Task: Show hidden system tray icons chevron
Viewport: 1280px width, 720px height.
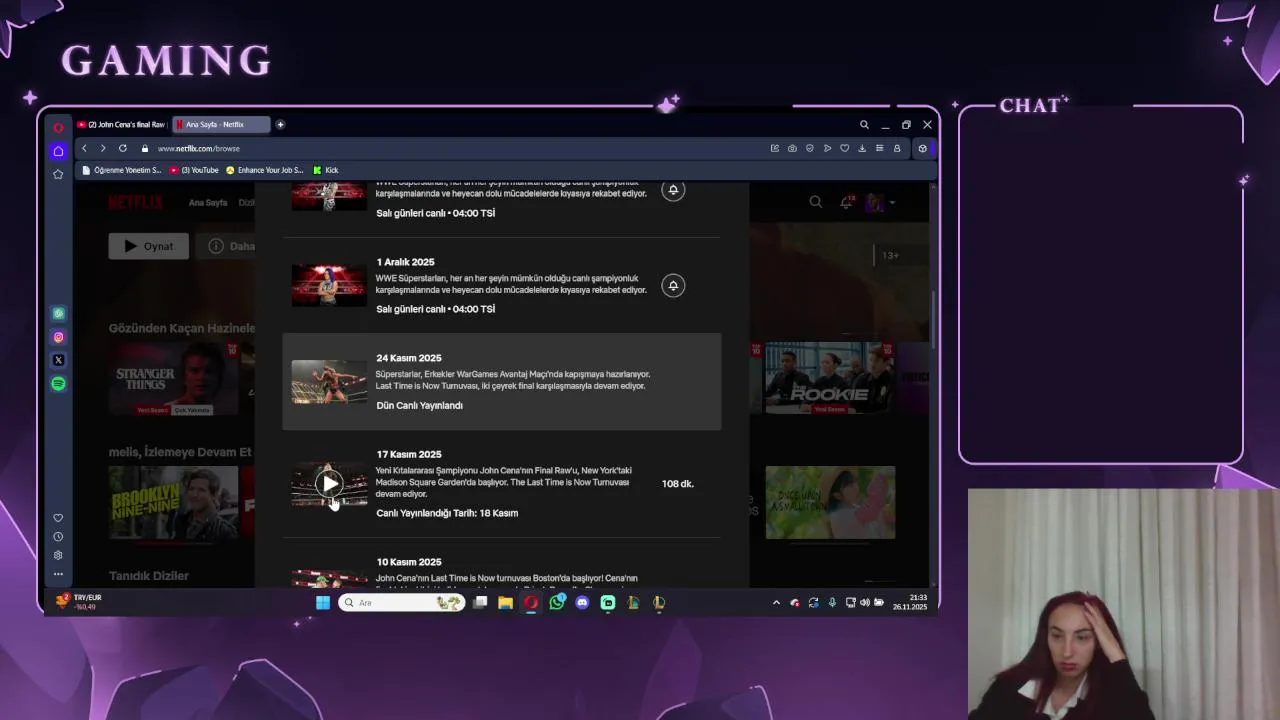Action: click(776, 603)
